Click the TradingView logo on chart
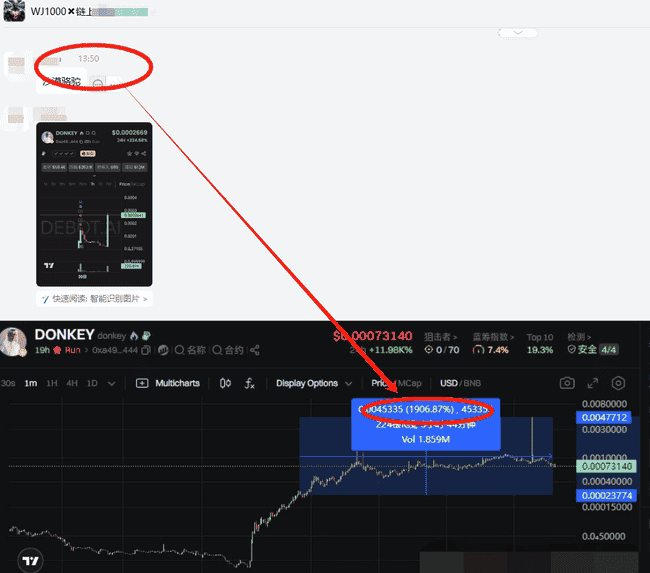 tap(30, 561)
